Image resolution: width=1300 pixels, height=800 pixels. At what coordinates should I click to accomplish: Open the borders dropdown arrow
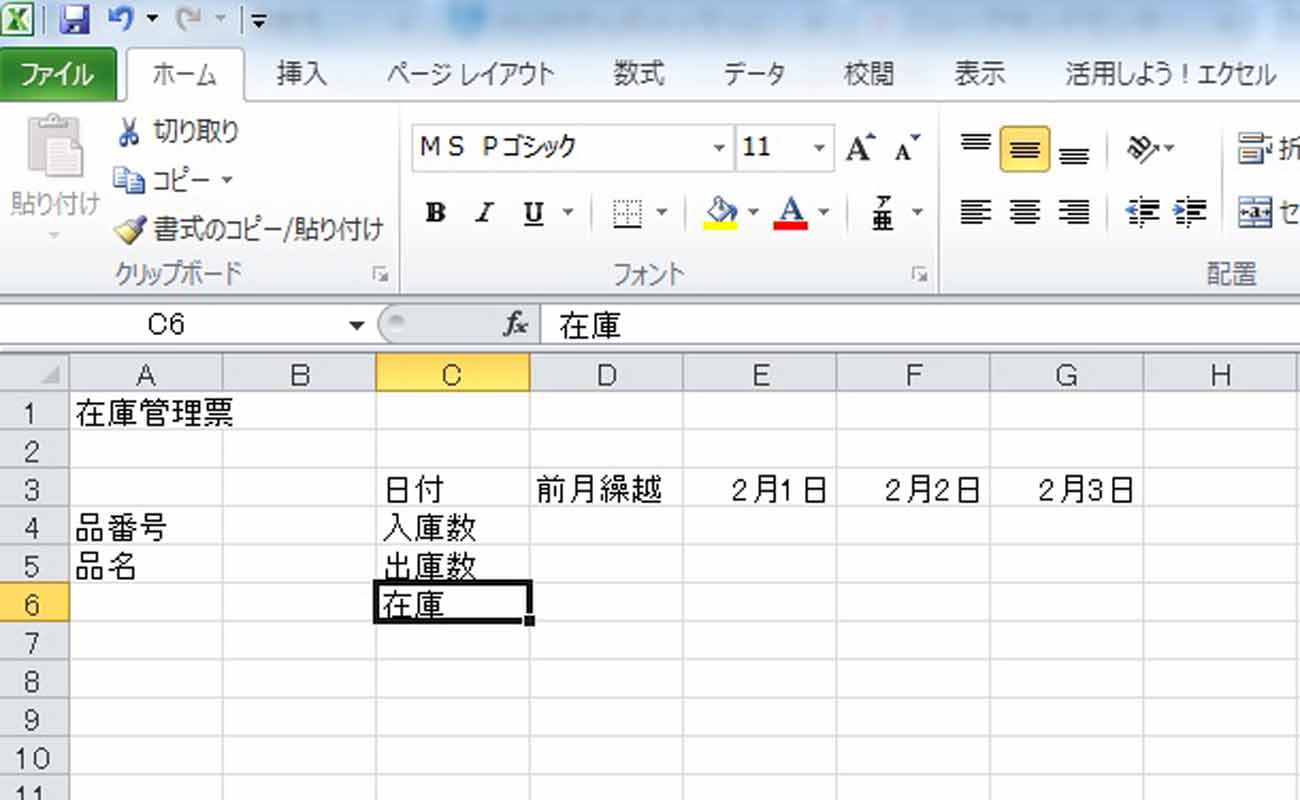click(661, 213)
